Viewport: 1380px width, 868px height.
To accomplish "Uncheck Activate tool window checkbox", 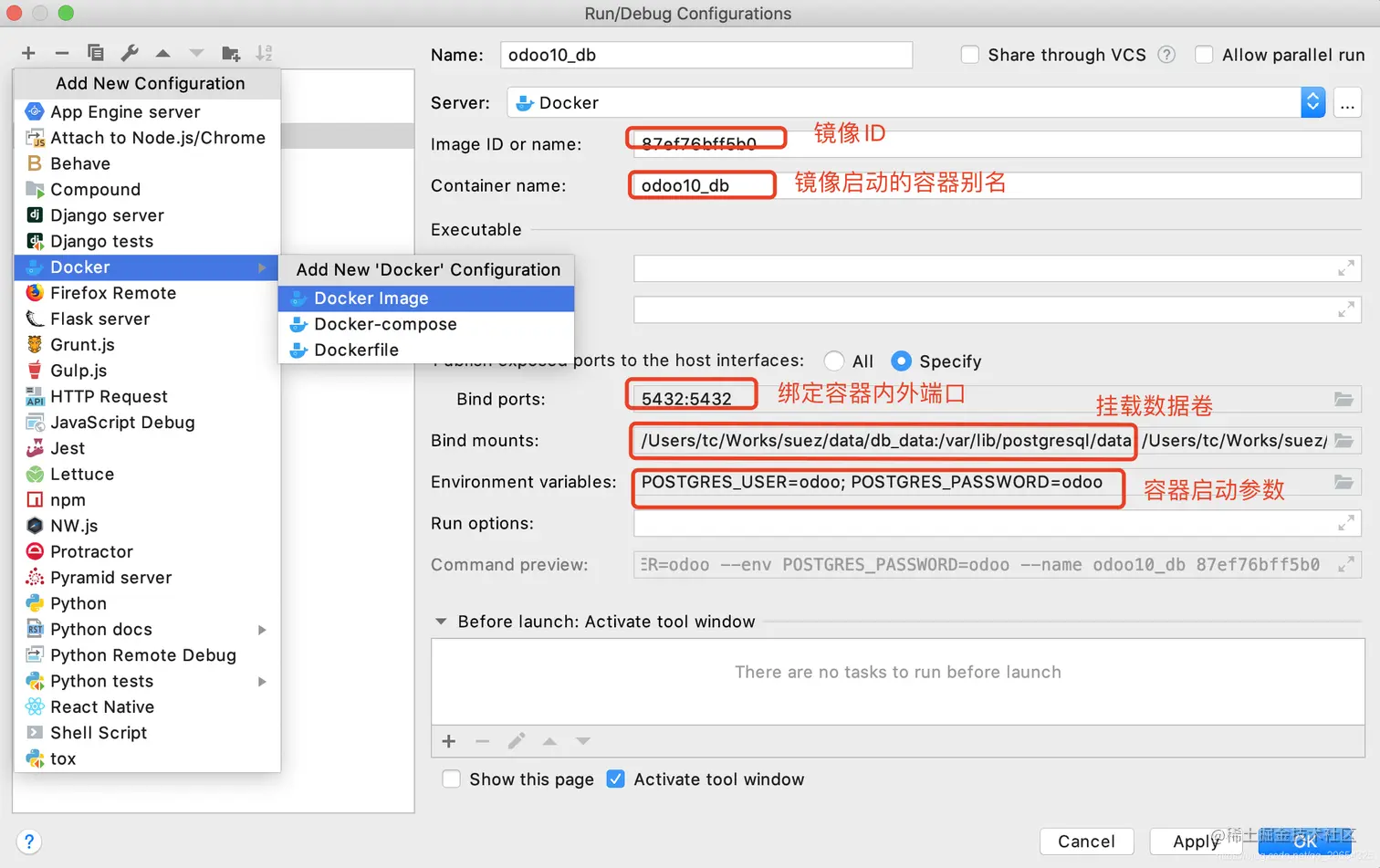I will point(616,779).
